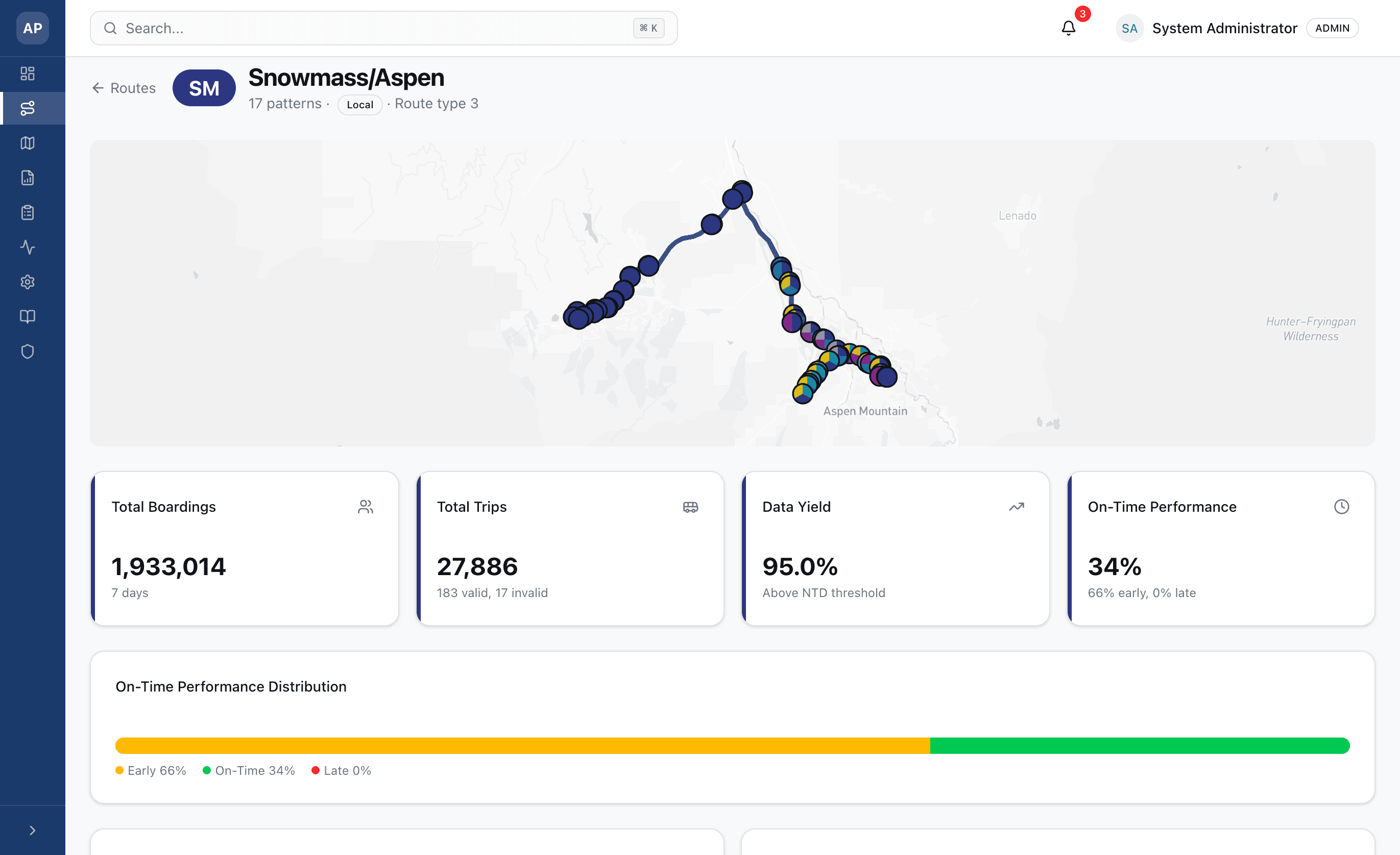
Task: Click the yellow Early segment of distribution bar
Action: (x=523, y=745)
